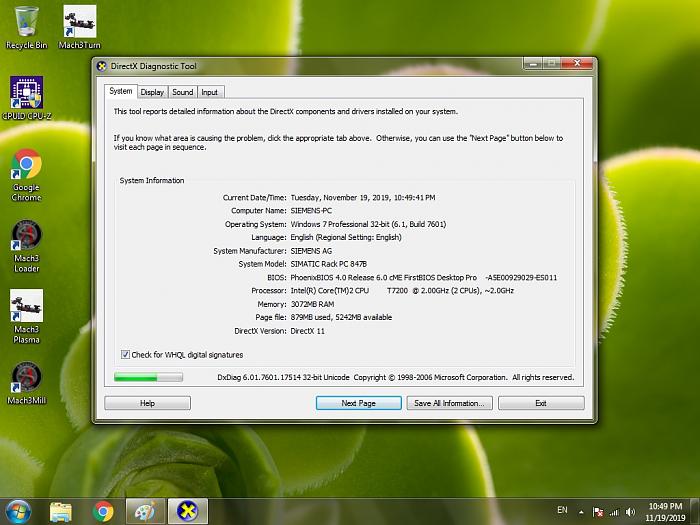Click the Intel Core 2 processor value
This screenshot has width=700, height=525.
pos(402,291)
